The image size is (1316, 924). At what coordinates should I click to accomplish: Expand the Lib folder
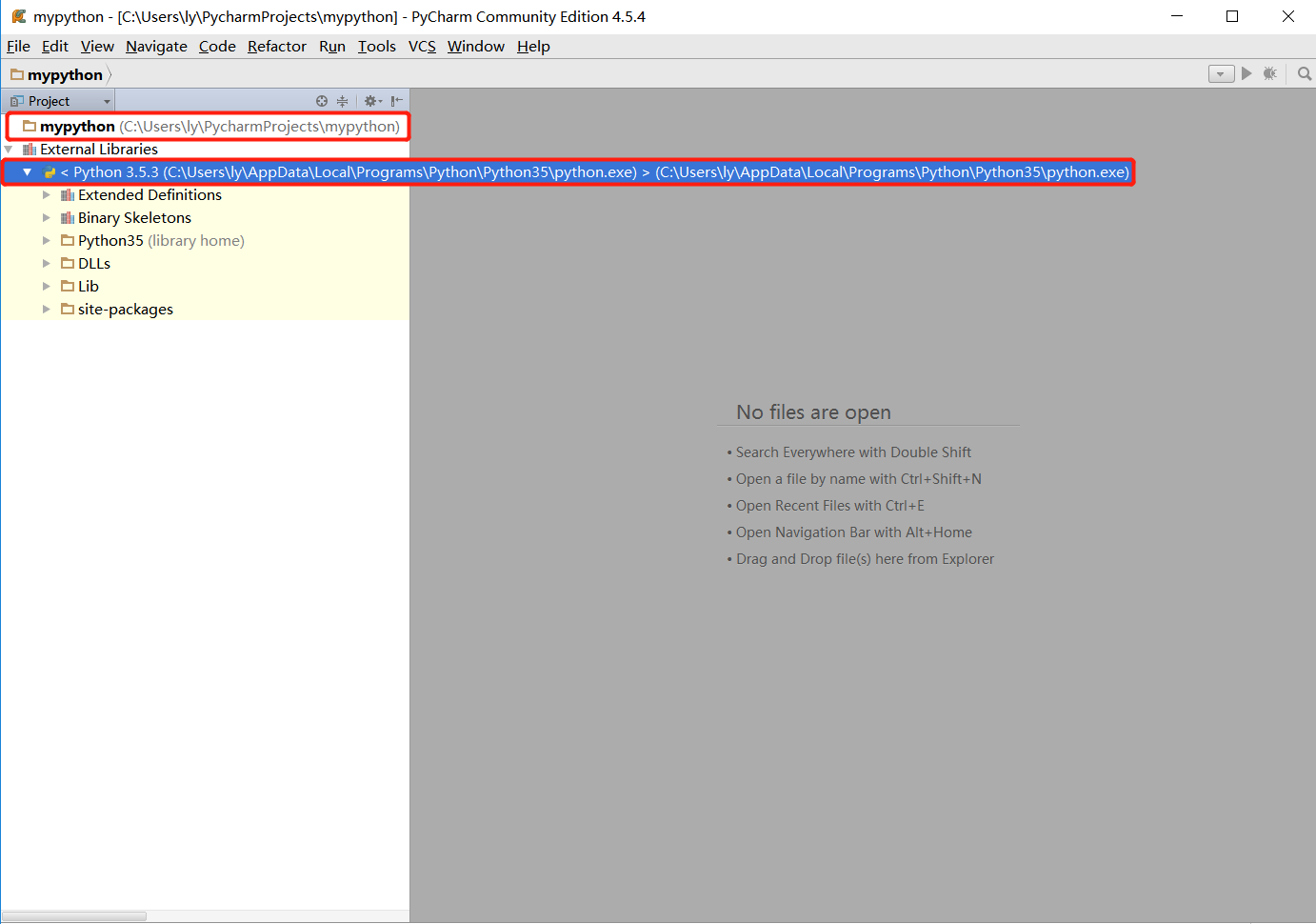point(46,286)
